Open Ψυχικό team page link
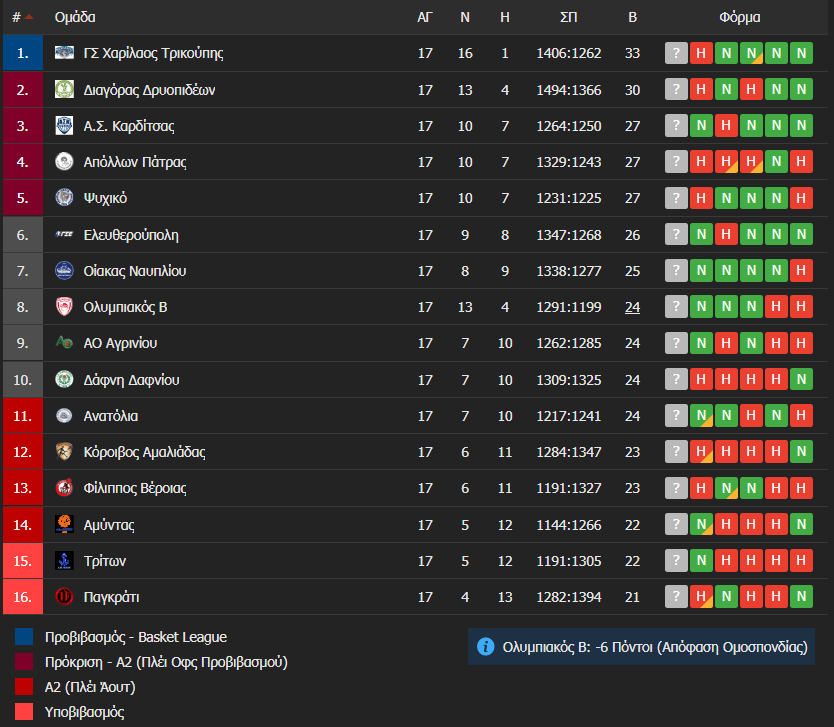 [x=105, y=198]
